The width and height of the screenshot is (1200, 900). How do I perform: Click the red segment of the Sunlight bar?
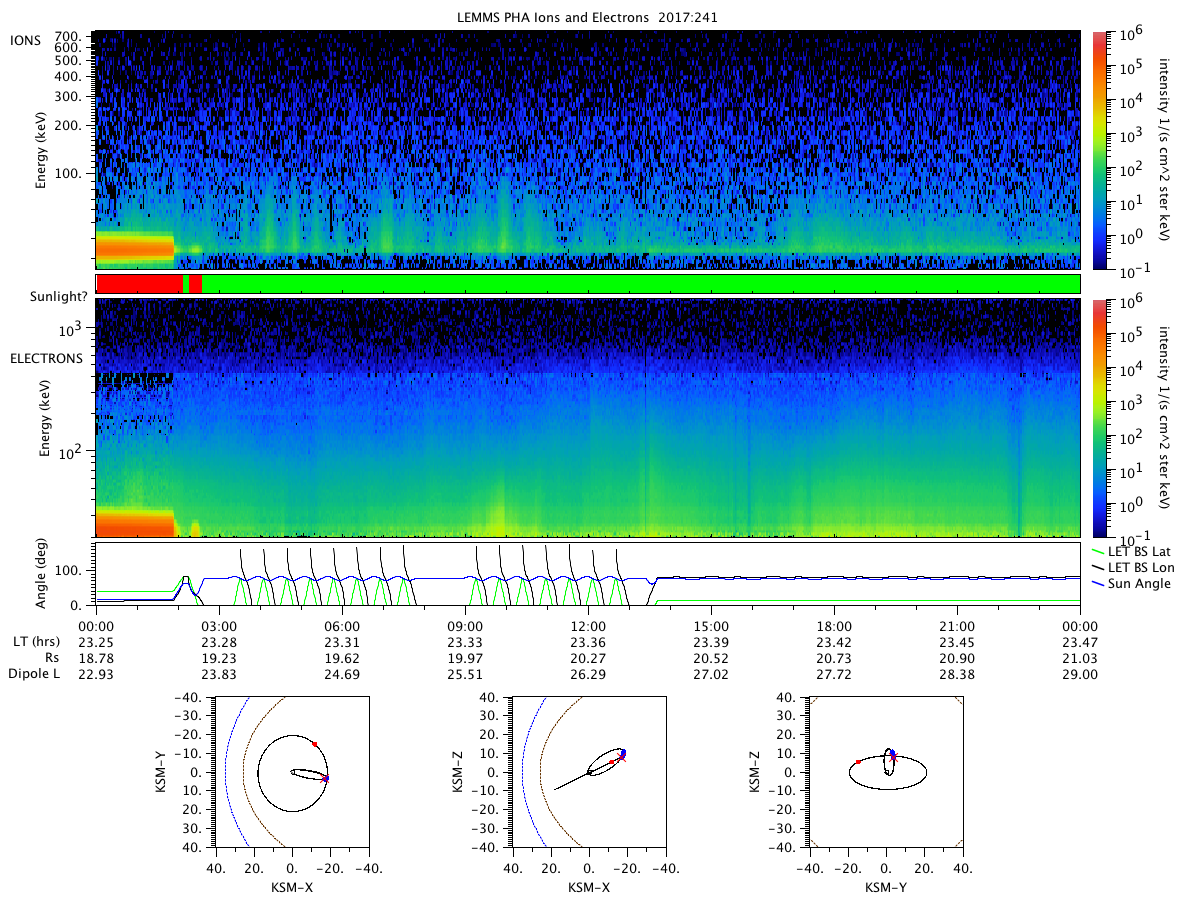139,284
